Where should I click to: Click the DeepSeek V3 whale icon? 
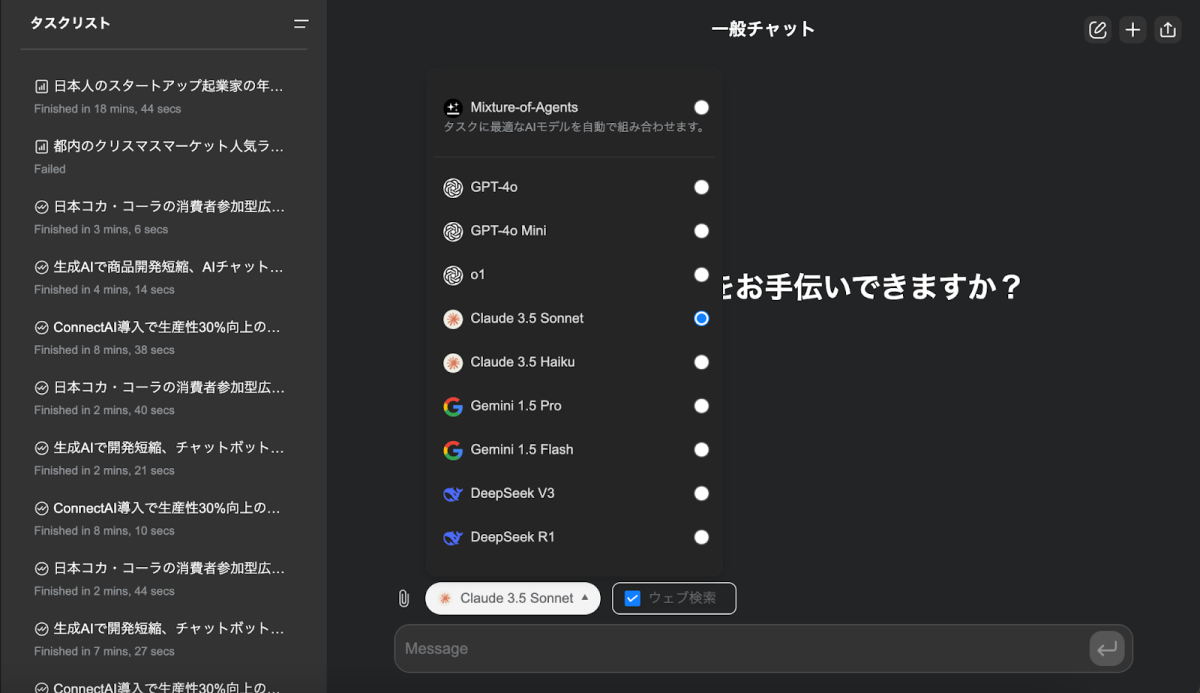point(453,493)
